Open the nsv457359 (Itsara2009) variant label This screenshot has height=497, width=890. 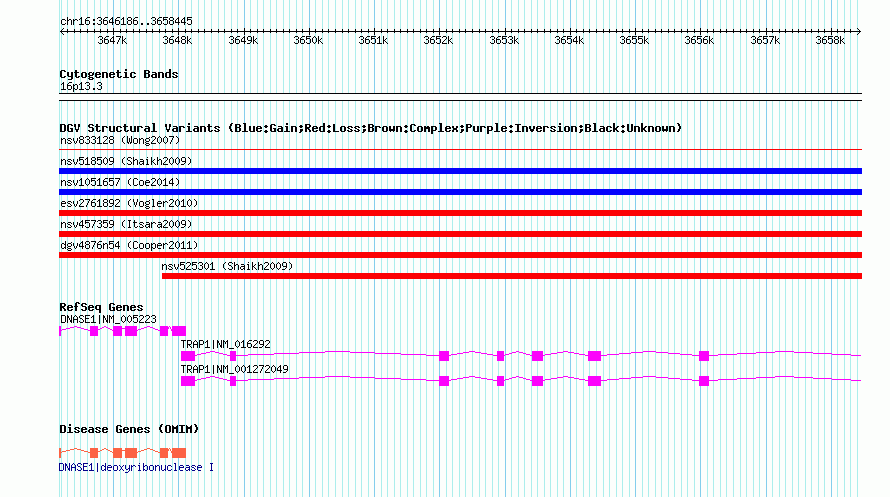[126, 224]
